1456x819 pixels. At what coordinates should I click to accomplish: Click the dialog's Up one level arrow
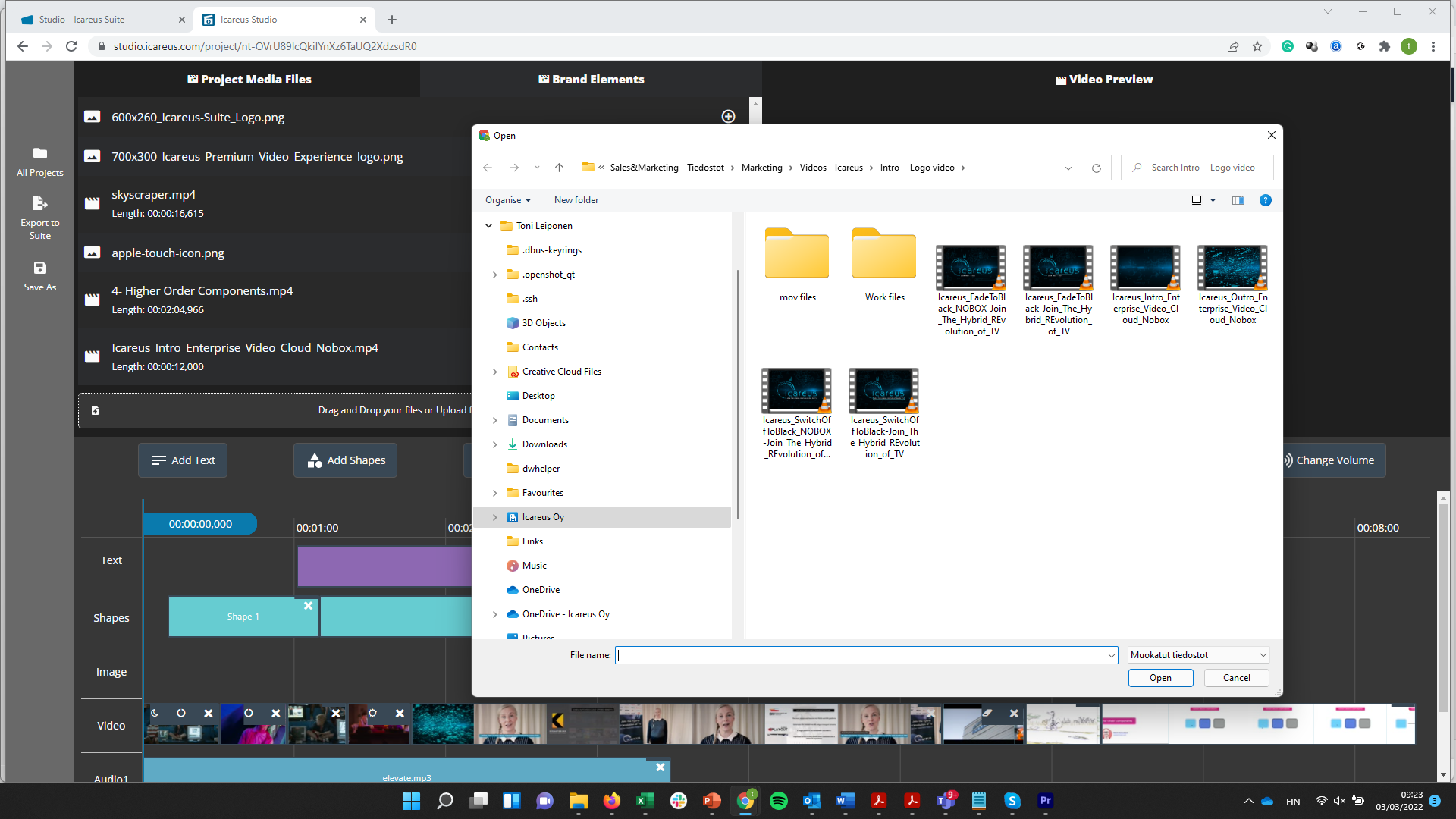click(x=559, y=168)
